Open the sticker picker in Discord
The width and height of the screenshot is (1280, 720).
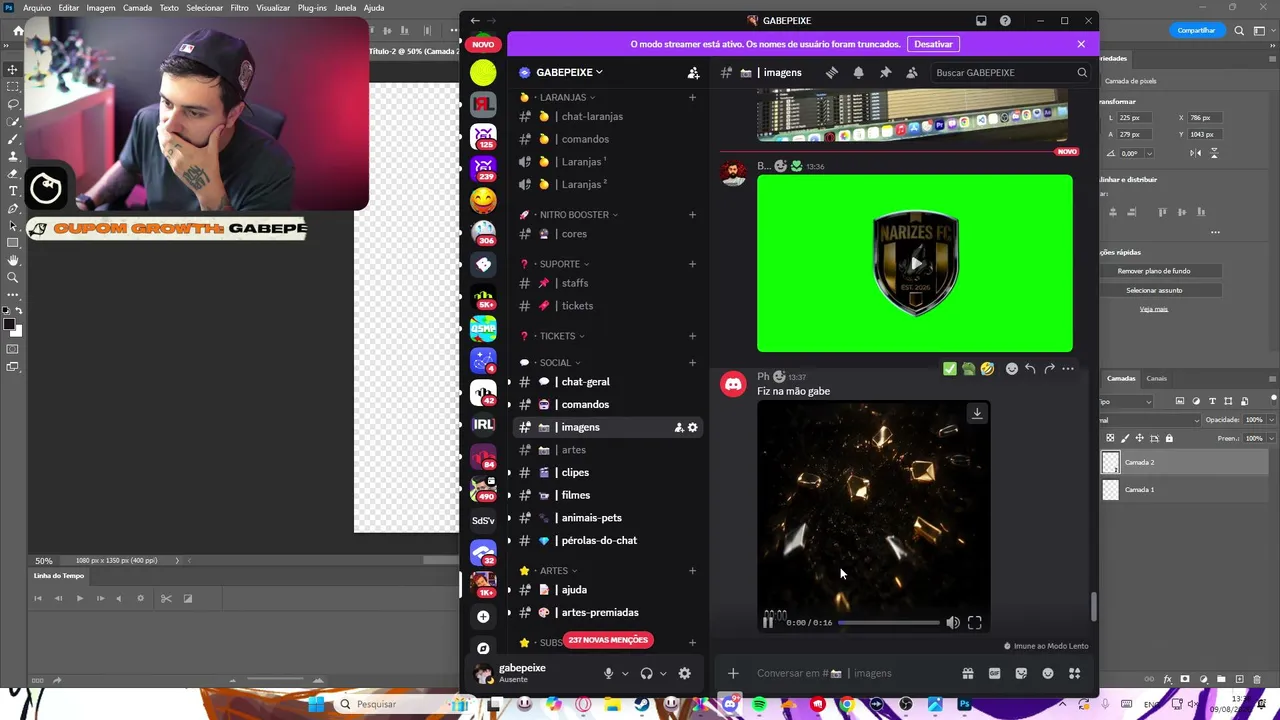(x=1021, y=673)
